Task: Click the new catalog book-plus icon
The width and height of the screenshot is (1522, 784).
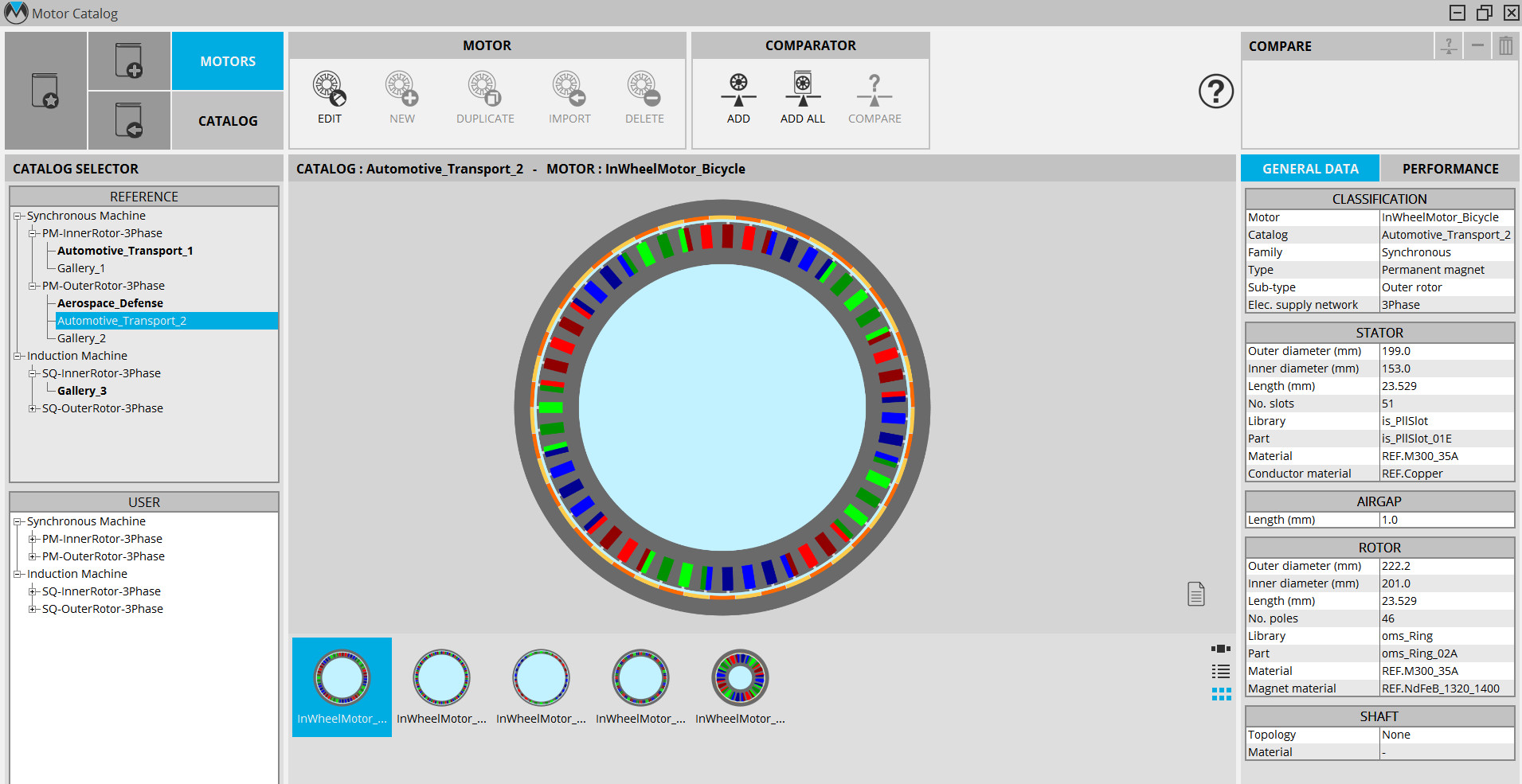Action: pyautogui.click(x=129, y=61)
